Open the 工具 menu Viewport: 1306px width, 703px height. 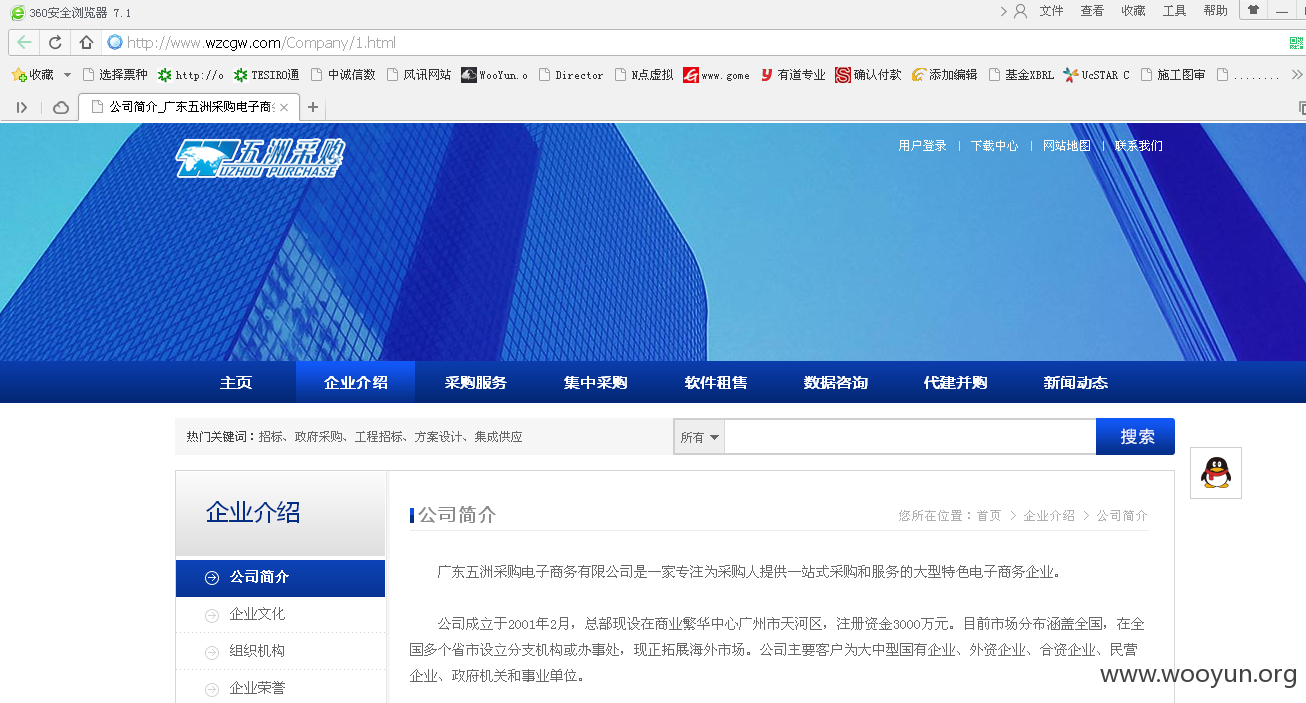click(x=1174, y=11)
